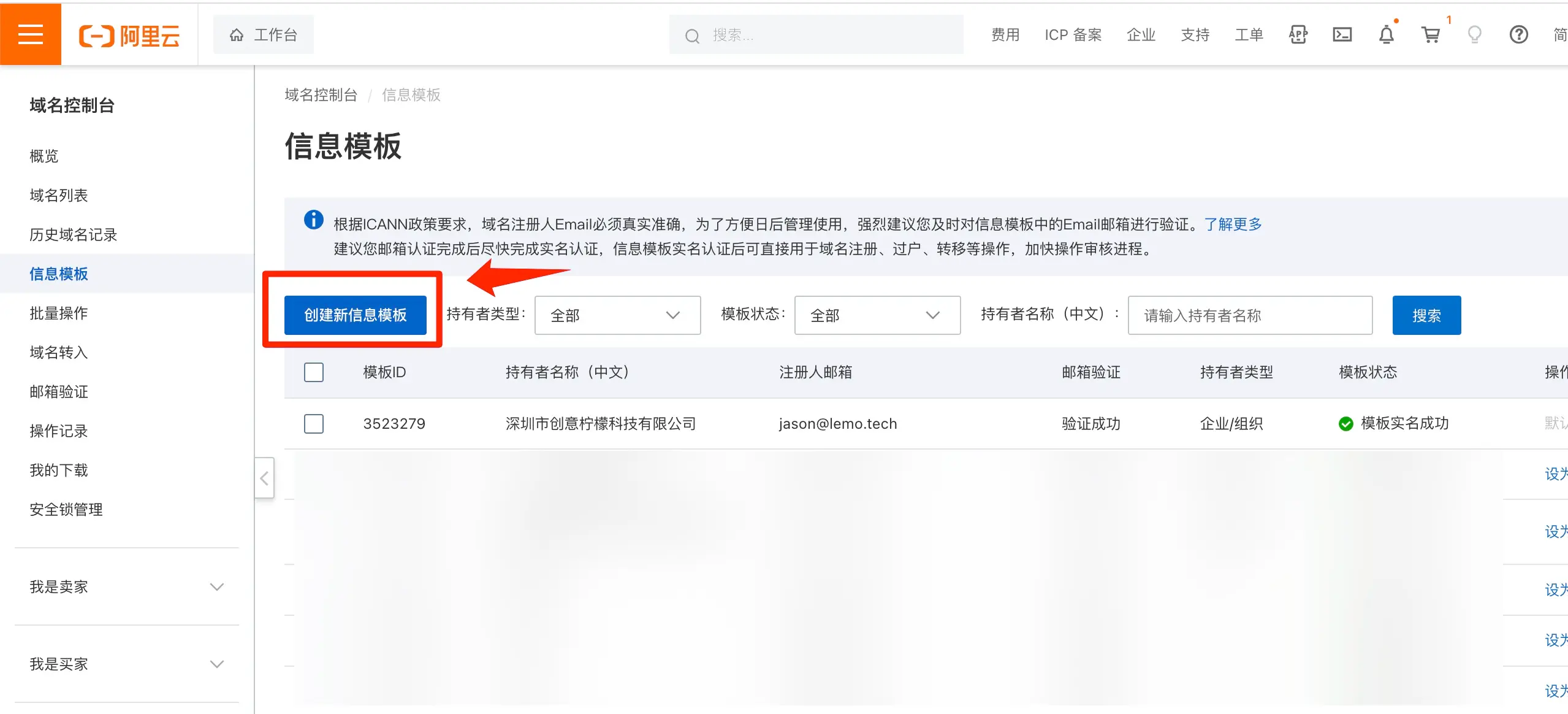Click the 创建新信息模板 button
This screenshot has width=1568, height=714.
pos(355,315)
